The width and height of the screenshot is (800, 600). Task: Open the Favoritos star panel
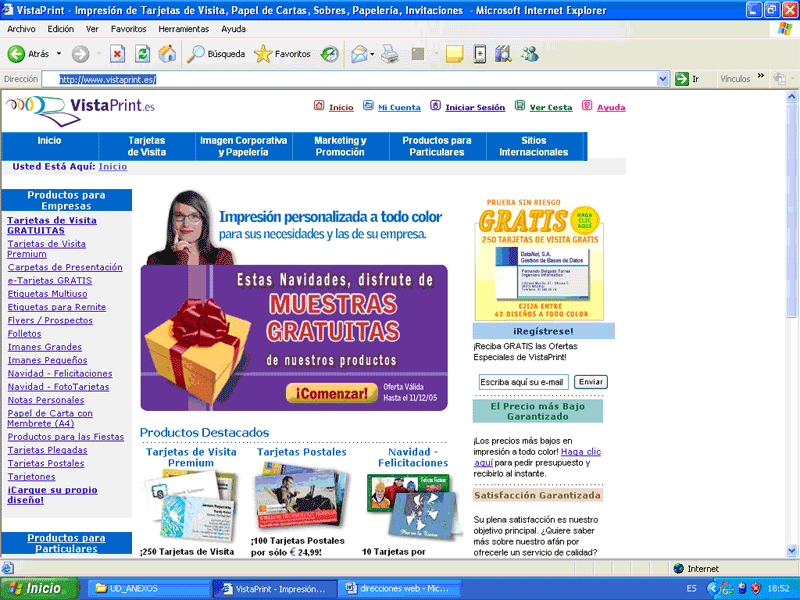pyautogui.click(x=282, y=54)
